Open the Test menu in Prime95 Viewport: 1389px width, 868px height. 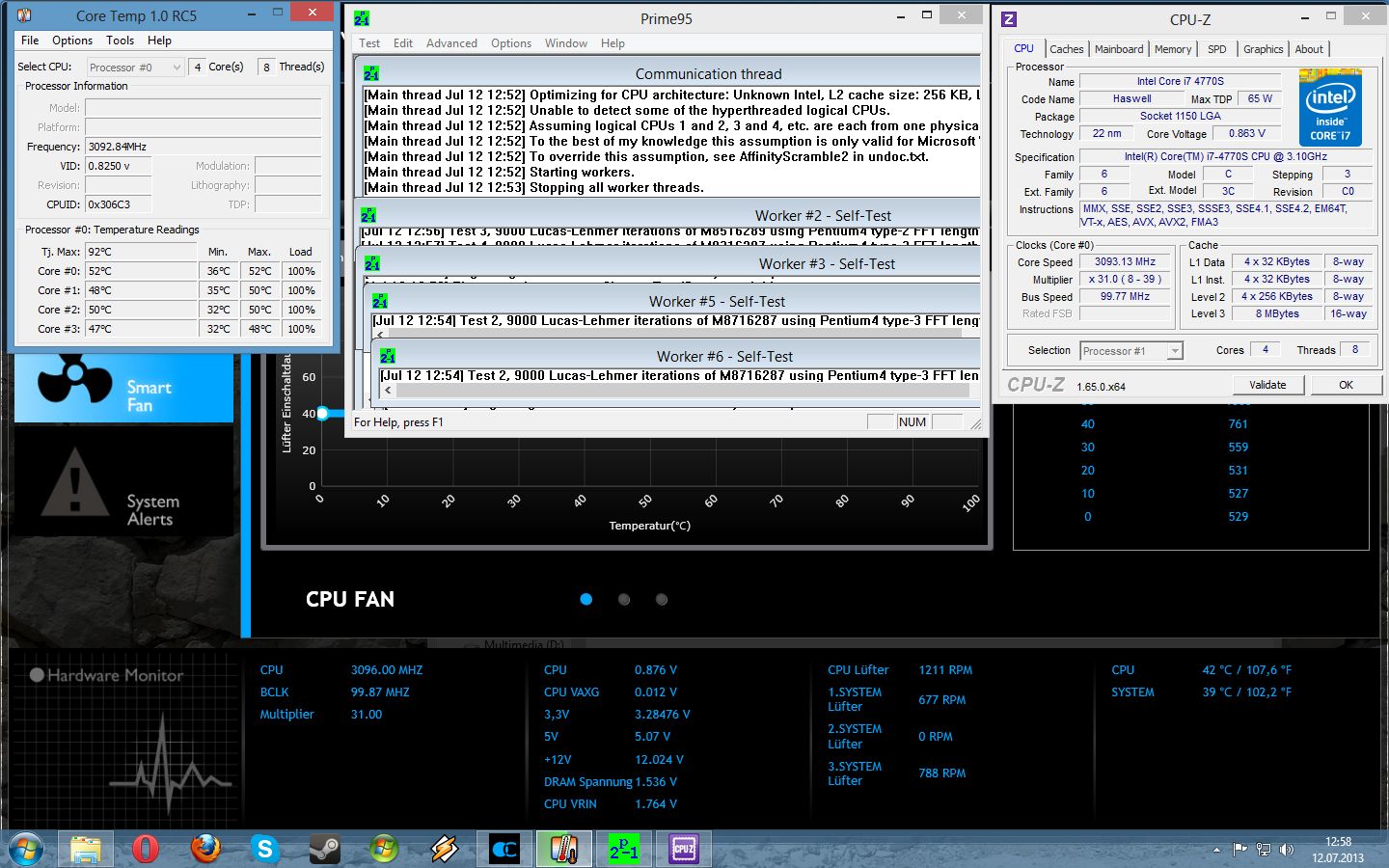[369, 43]
